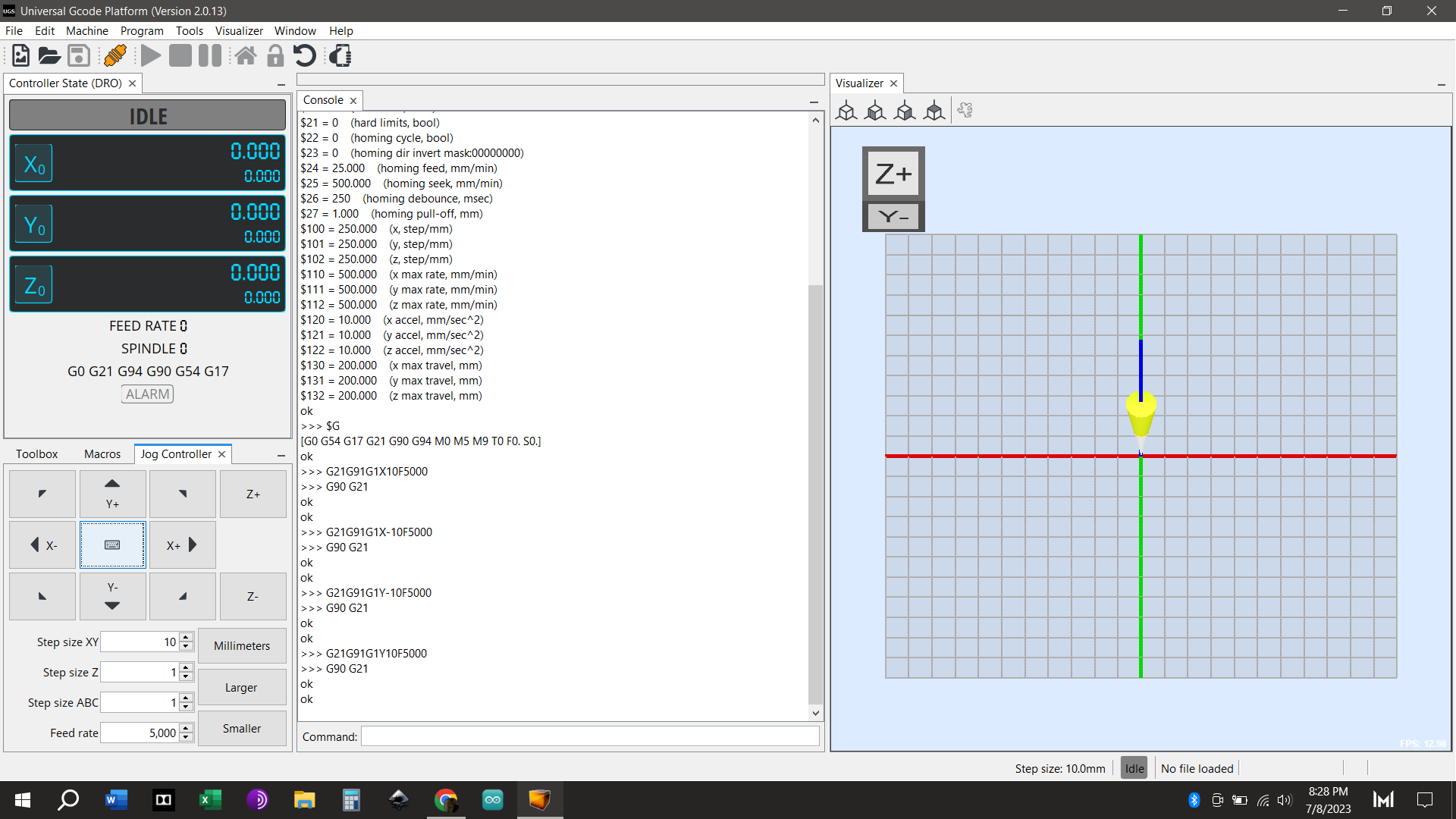Increase Step size XY with up spinner
The image size is (1456, 819).
(187, 637)
